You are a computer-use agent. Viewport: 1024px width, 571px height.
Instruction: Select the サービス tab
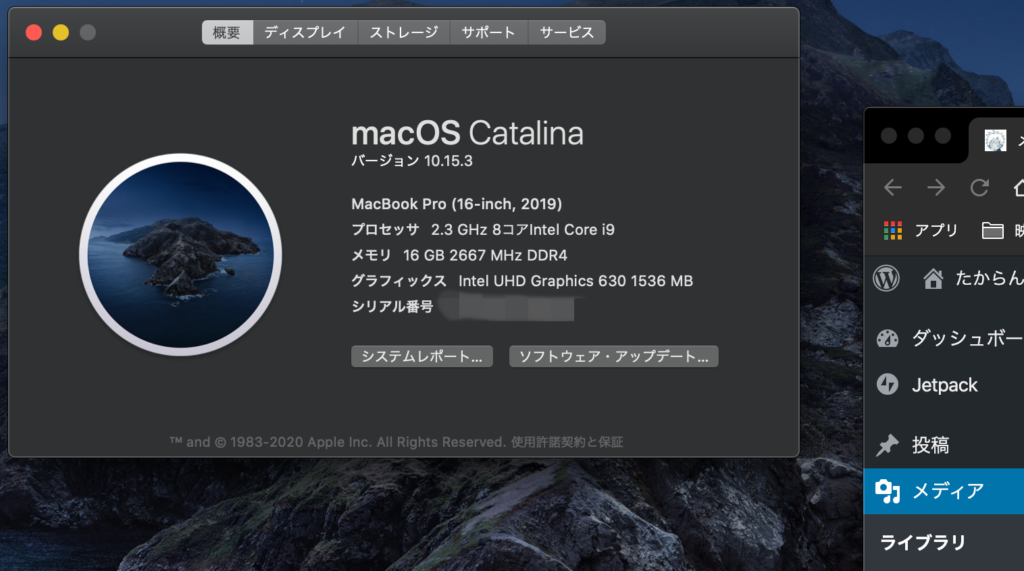(567, 32)
